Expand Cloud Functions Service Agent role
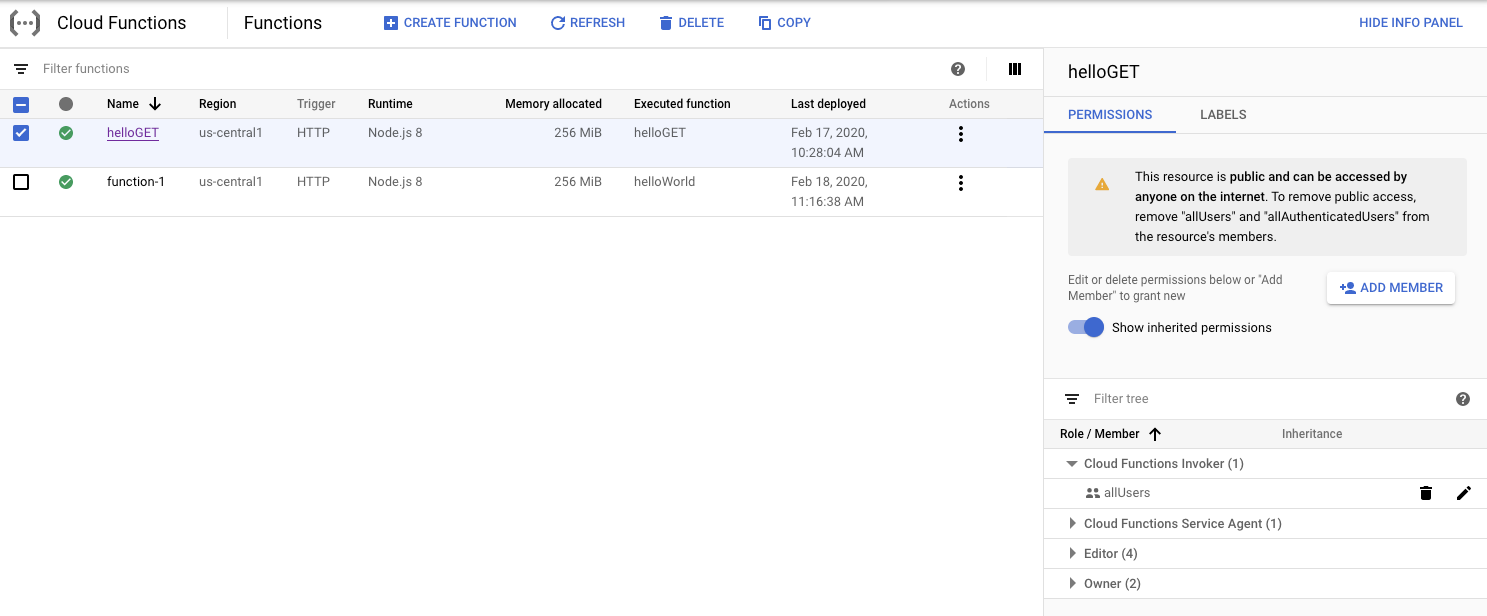 [x=1072, y=524]
